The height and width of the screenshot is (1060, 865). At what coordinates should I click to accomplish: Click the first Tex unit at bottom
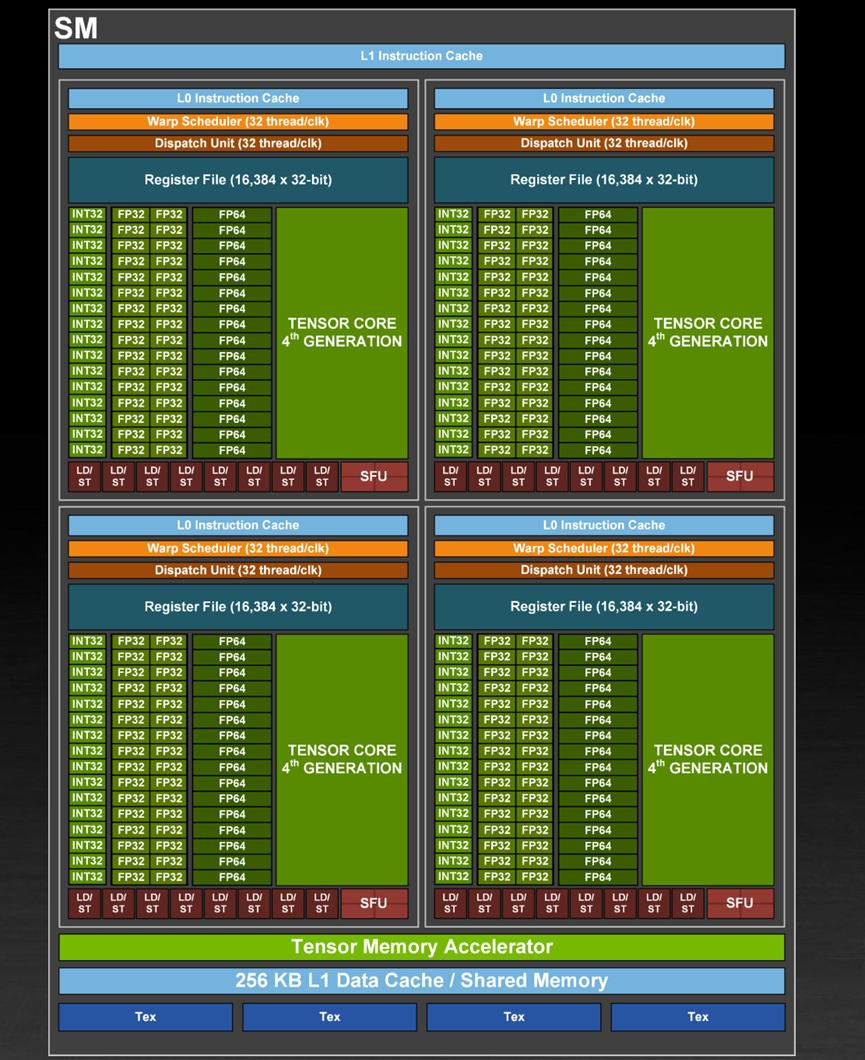(145, 1016)
